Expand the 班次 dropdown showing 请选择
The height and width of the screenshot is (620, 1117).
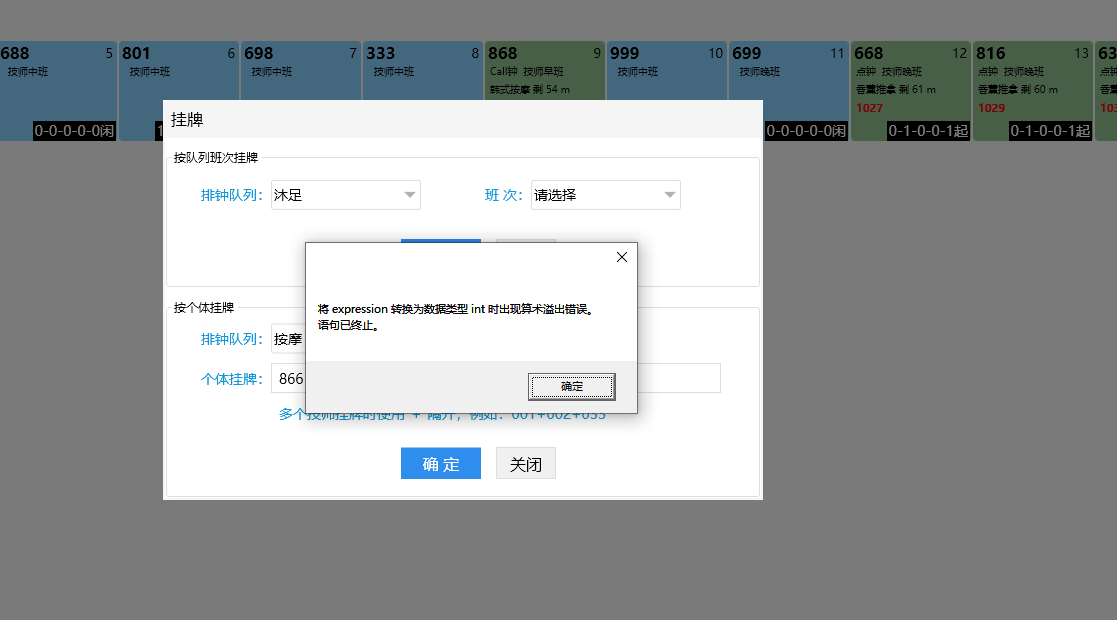[605, 195]
